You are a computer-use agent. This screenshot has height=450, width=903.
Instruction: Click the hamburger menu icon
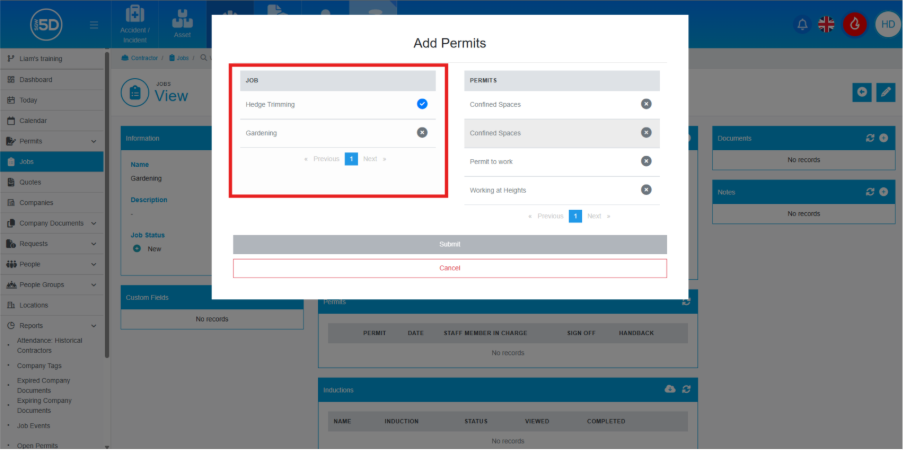(x=94, y=24)
